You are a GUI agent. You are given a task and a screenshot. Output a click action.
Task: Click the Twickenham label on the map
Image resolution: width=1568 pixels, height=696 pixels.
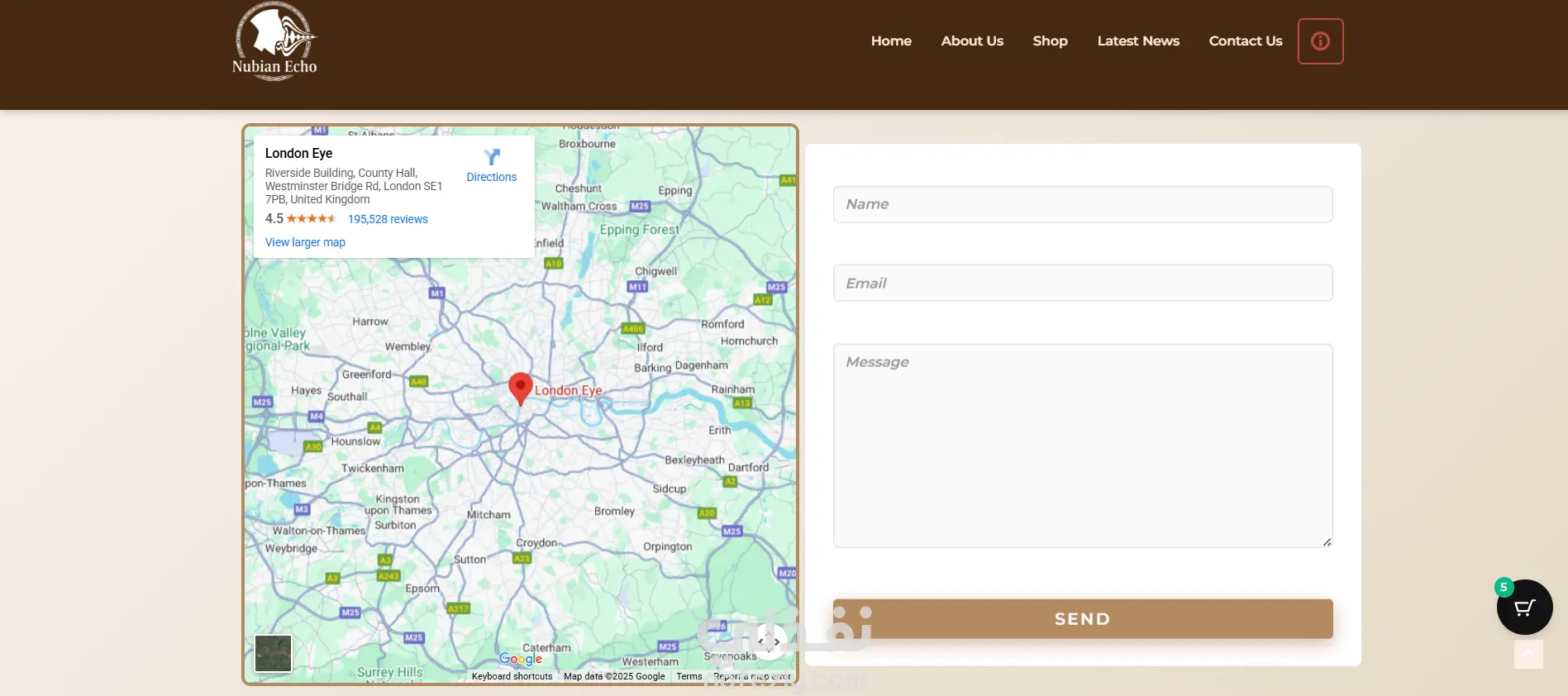pos(373,468)
